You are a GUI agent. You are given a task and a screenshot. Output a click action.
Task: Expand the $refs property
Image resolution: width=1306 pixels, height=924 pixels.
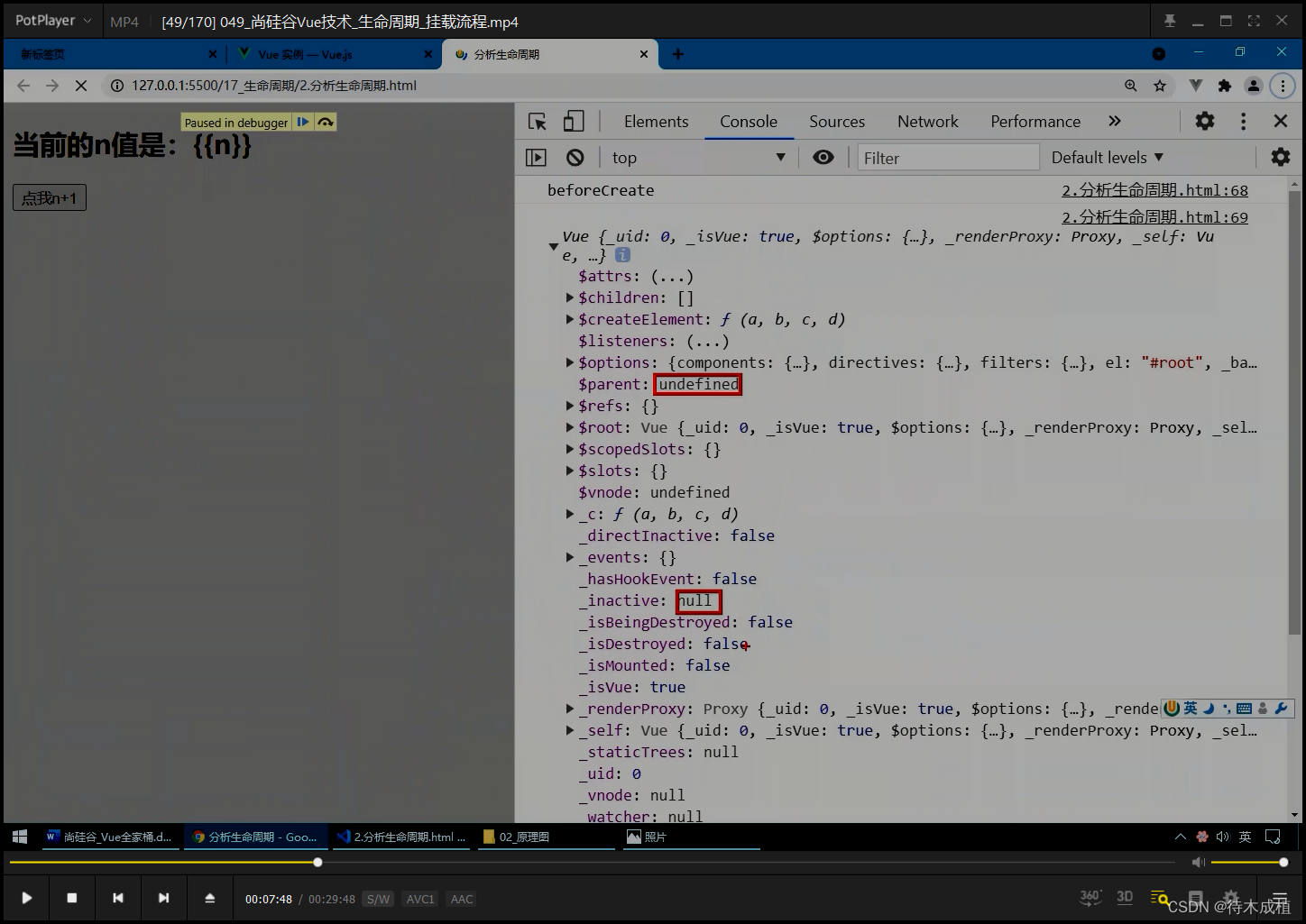coord(570,406)
